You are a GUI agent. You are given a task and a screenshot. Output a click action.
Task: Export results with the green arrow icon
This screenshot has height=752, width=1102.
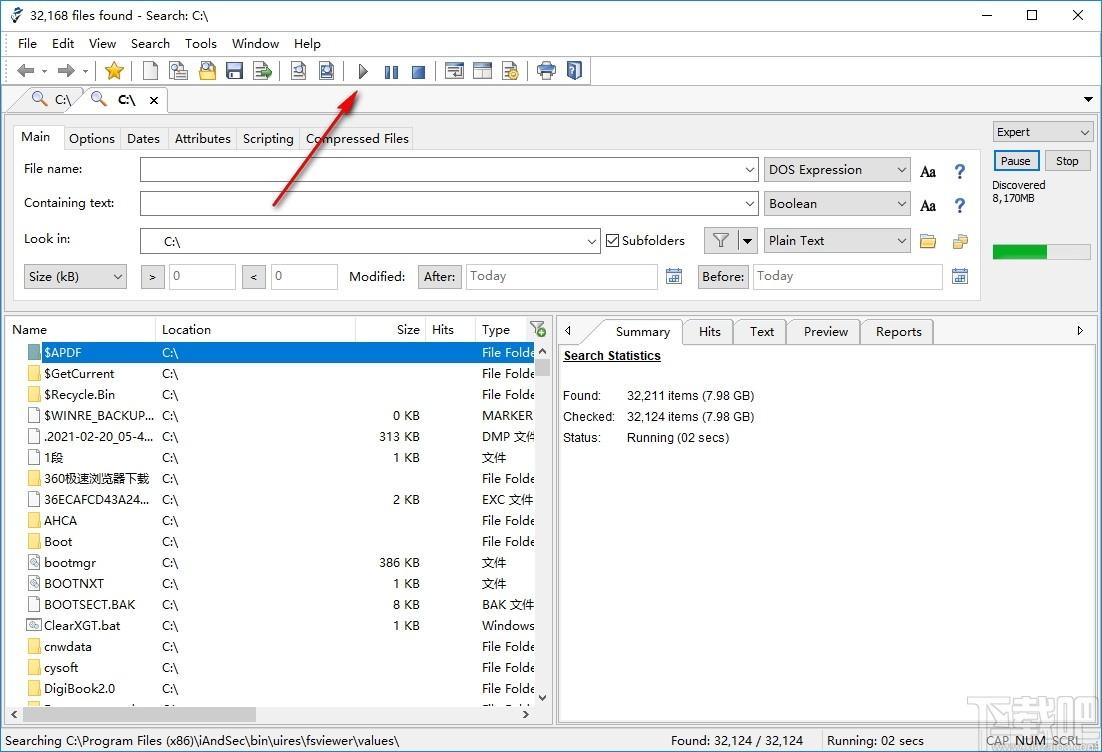pyautogui.click(x=262, y=71)
